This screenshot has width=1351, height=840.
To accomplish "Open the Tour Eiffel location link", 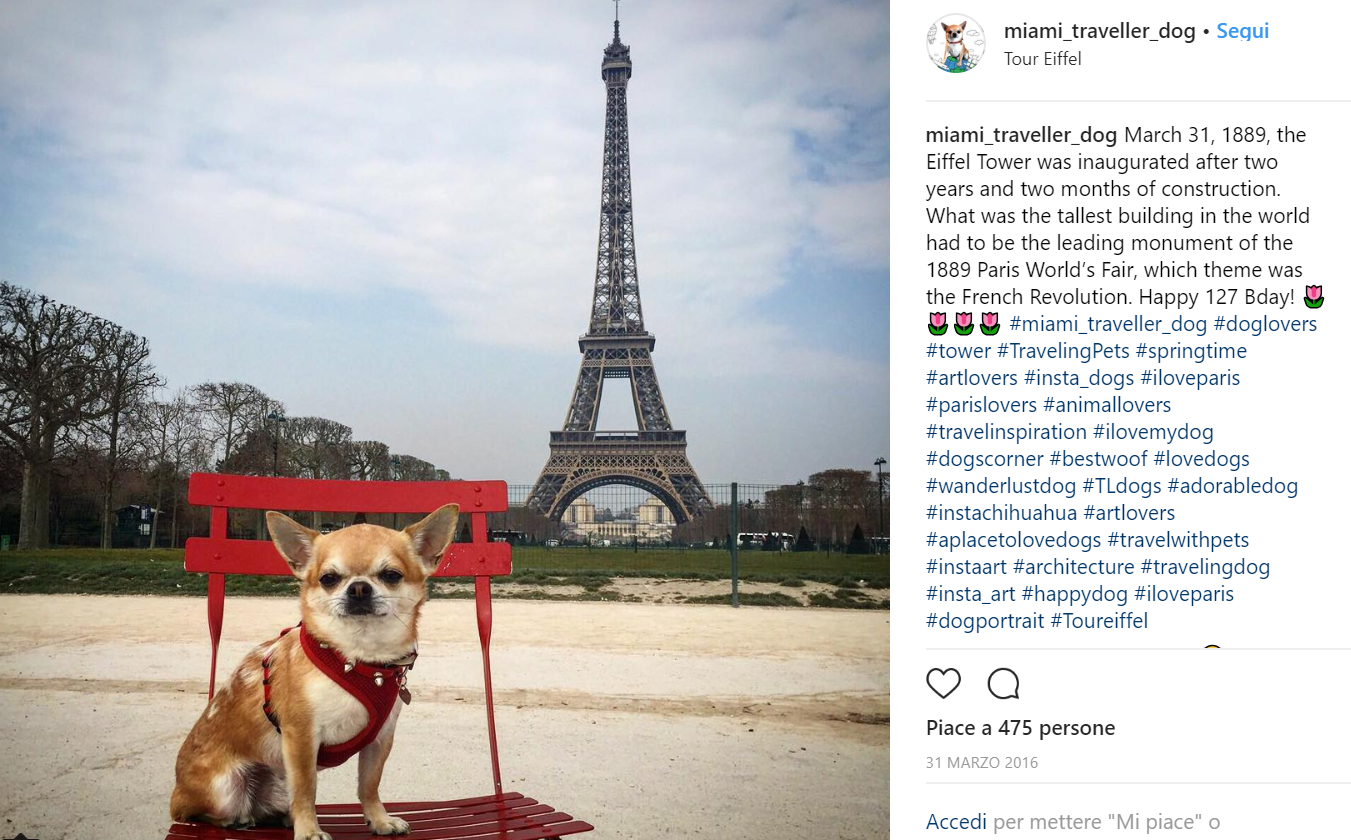I will pos(1043,59).
